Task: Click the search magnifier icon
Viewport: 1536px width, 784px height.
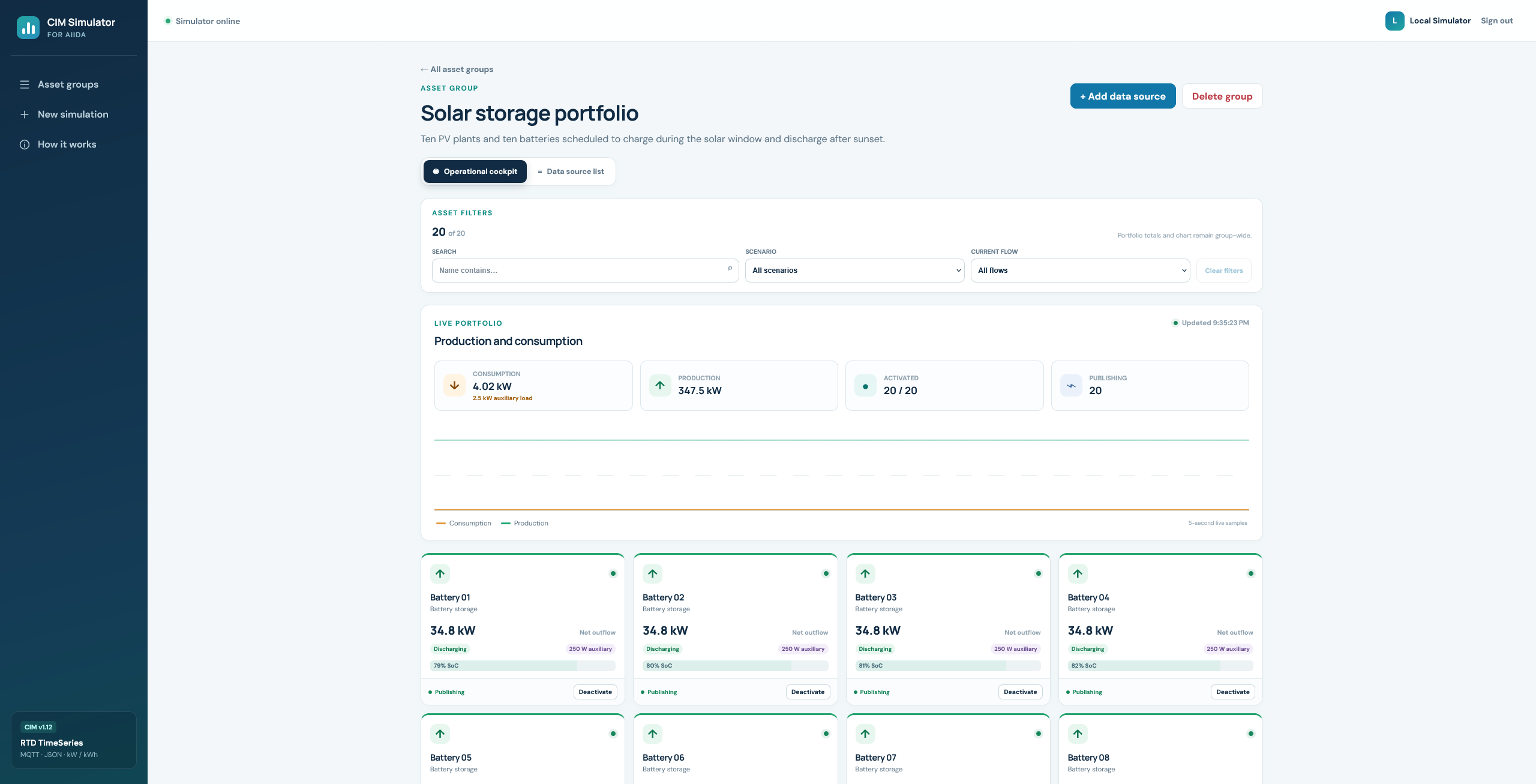Action: (730, 269)
